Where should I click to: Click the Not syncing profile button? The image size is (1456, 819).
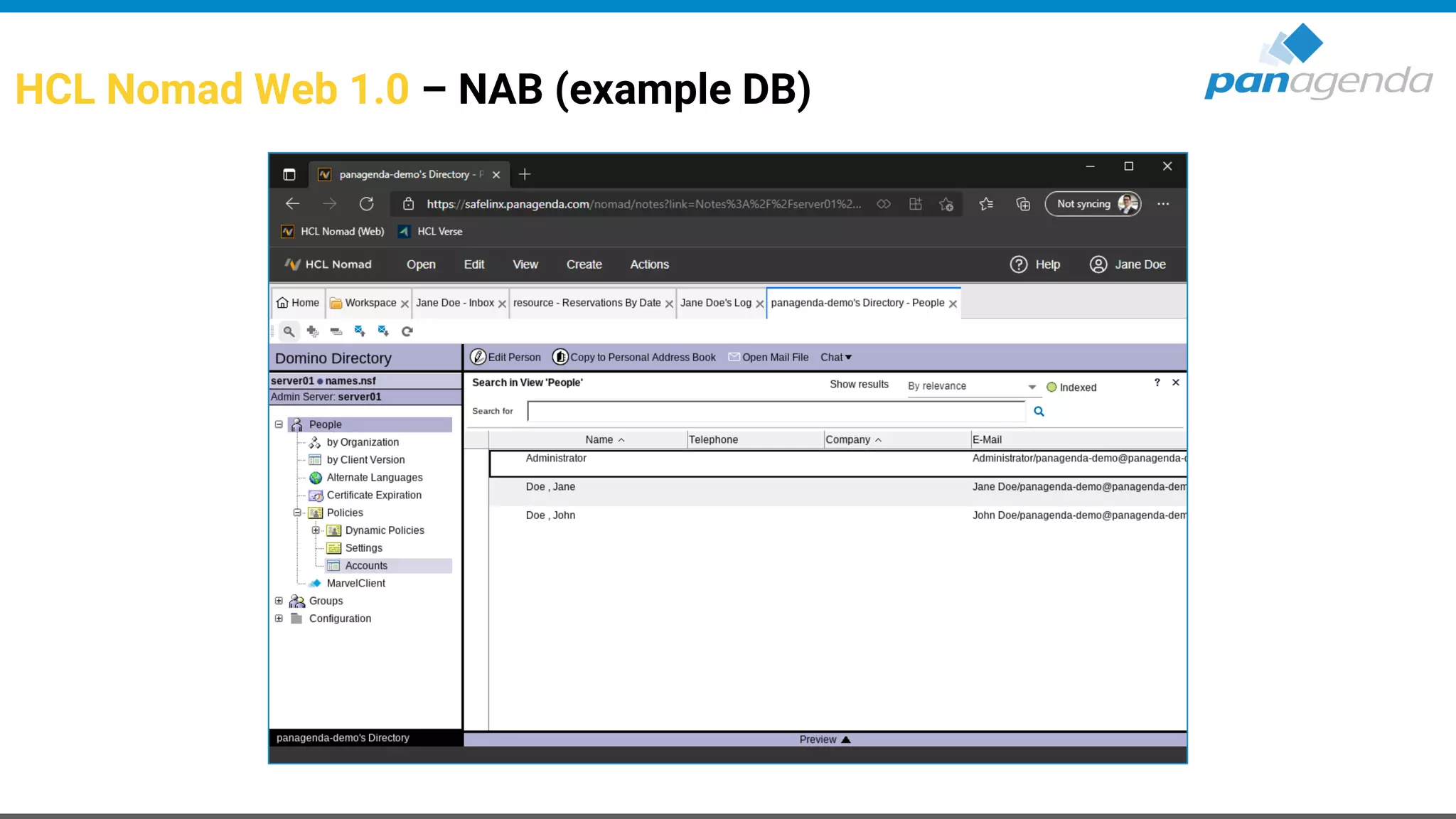[x=1093, y=204]
